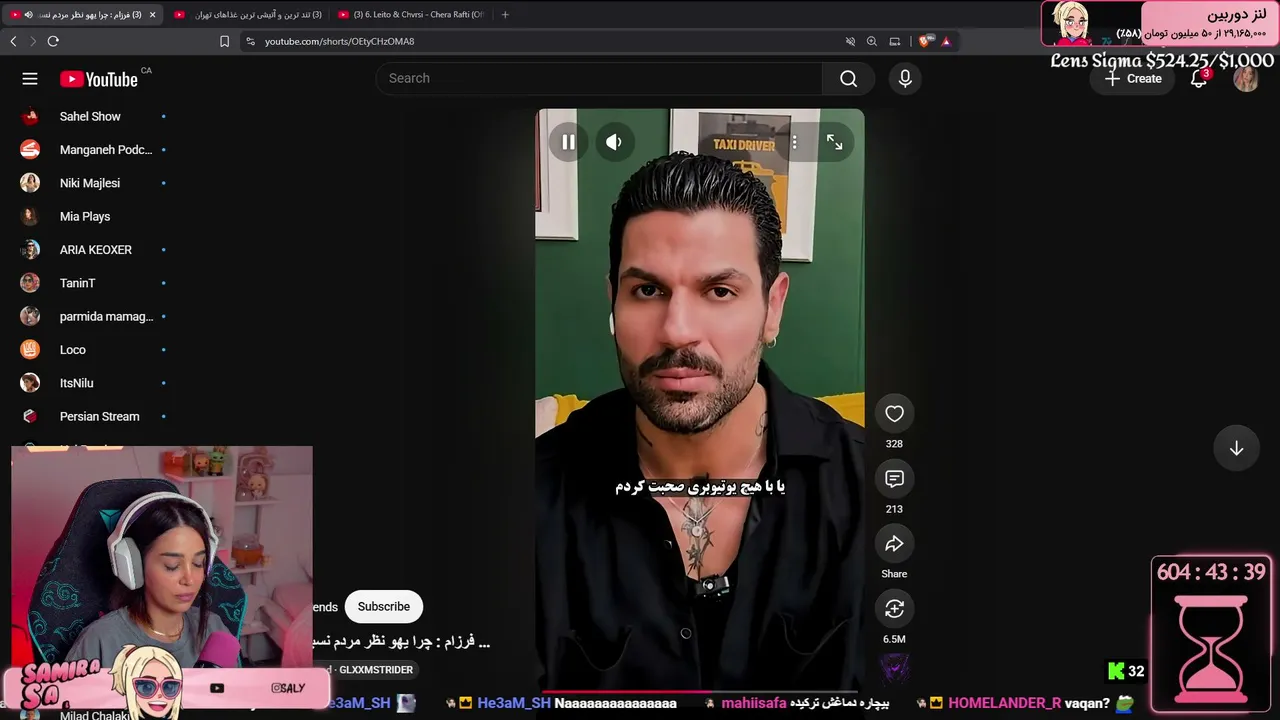Mute the Short's volume
This screenshot has width=1280, height=720.
tap(614, 143)
